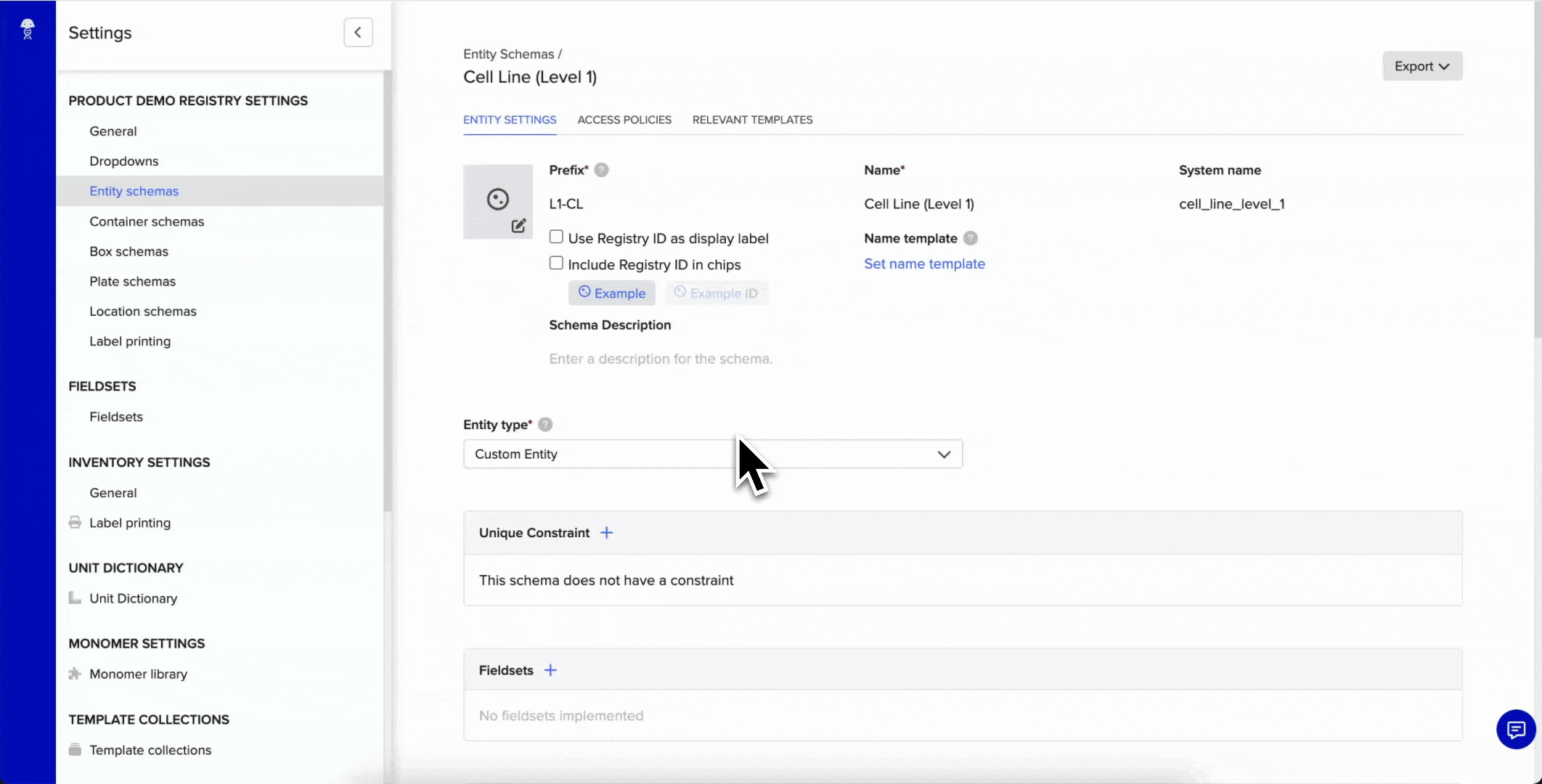The image size is (1542, 784).
Task: Expand the Export dropdown button
Action: tap(1421, 66)
